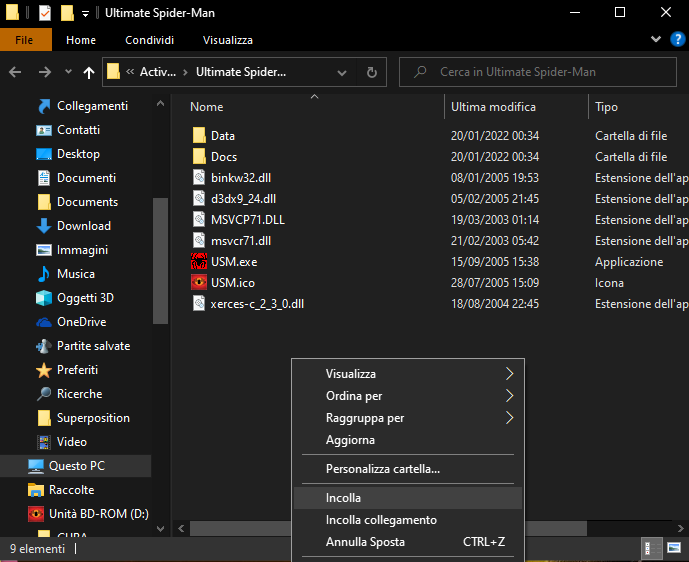Open the Visualizza ribbon tab
Viewport: 689px width, 562px height.
228,40
